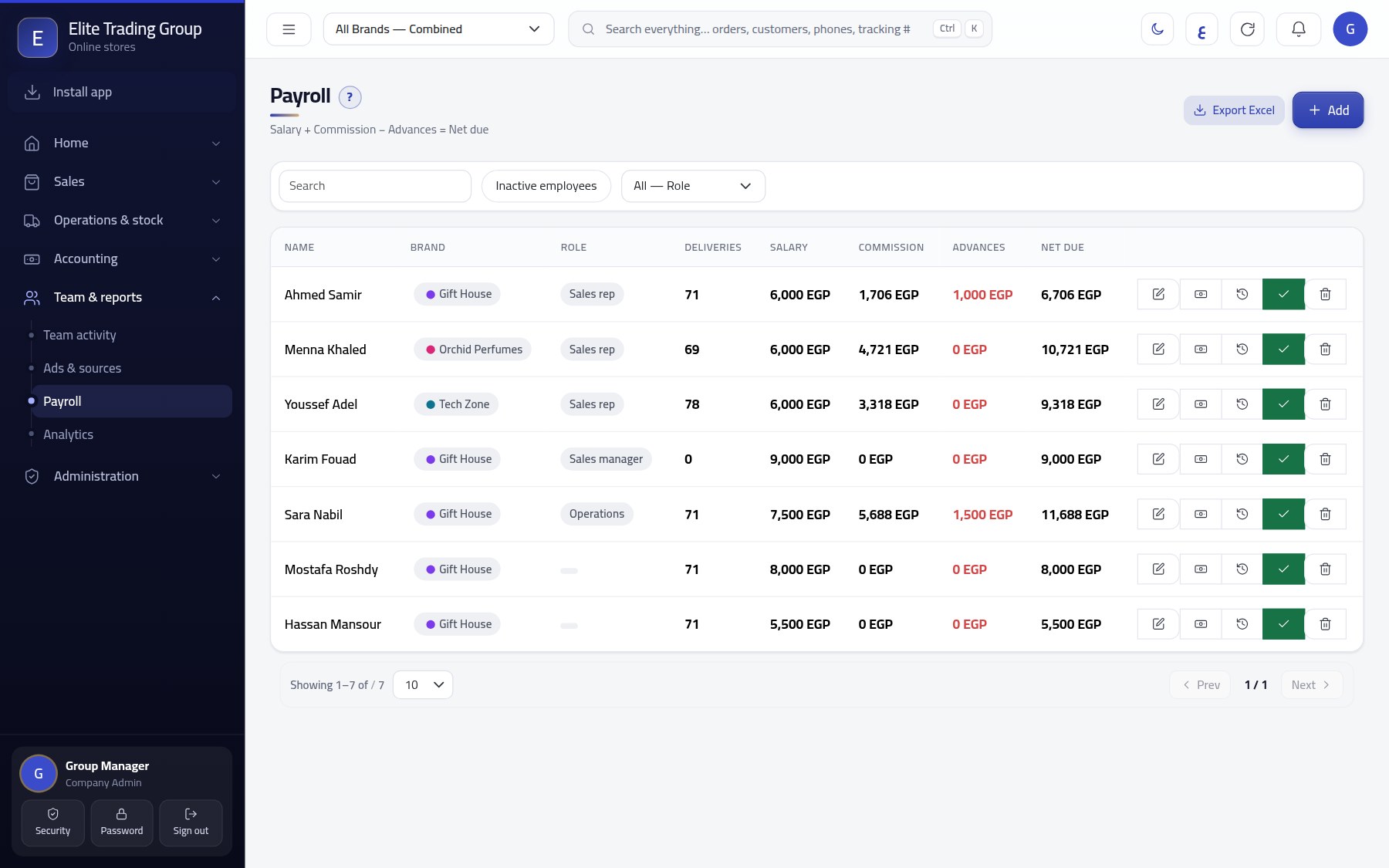View history for Youssef Adel
The width and height of the screenshot is (1389, 868).
1242,404
